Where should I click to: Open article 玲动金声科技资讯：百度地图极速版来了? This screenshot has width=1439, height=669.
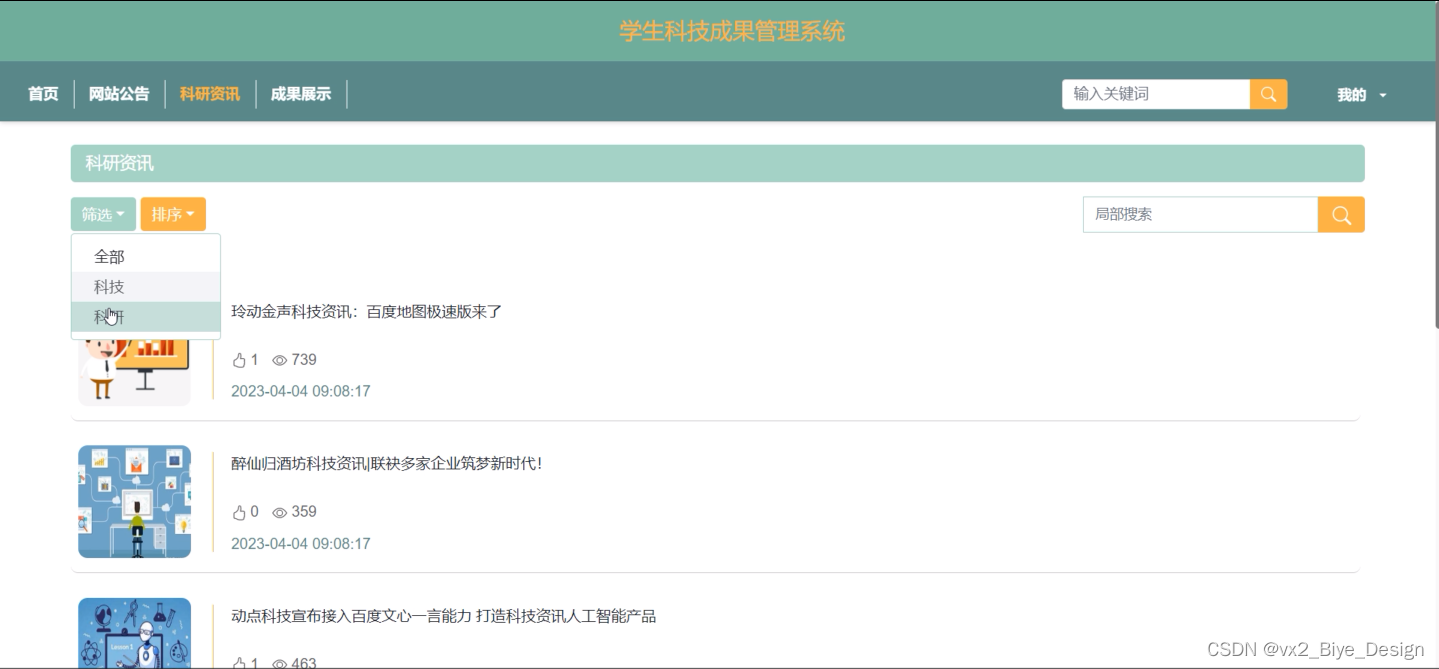point(366,312)
